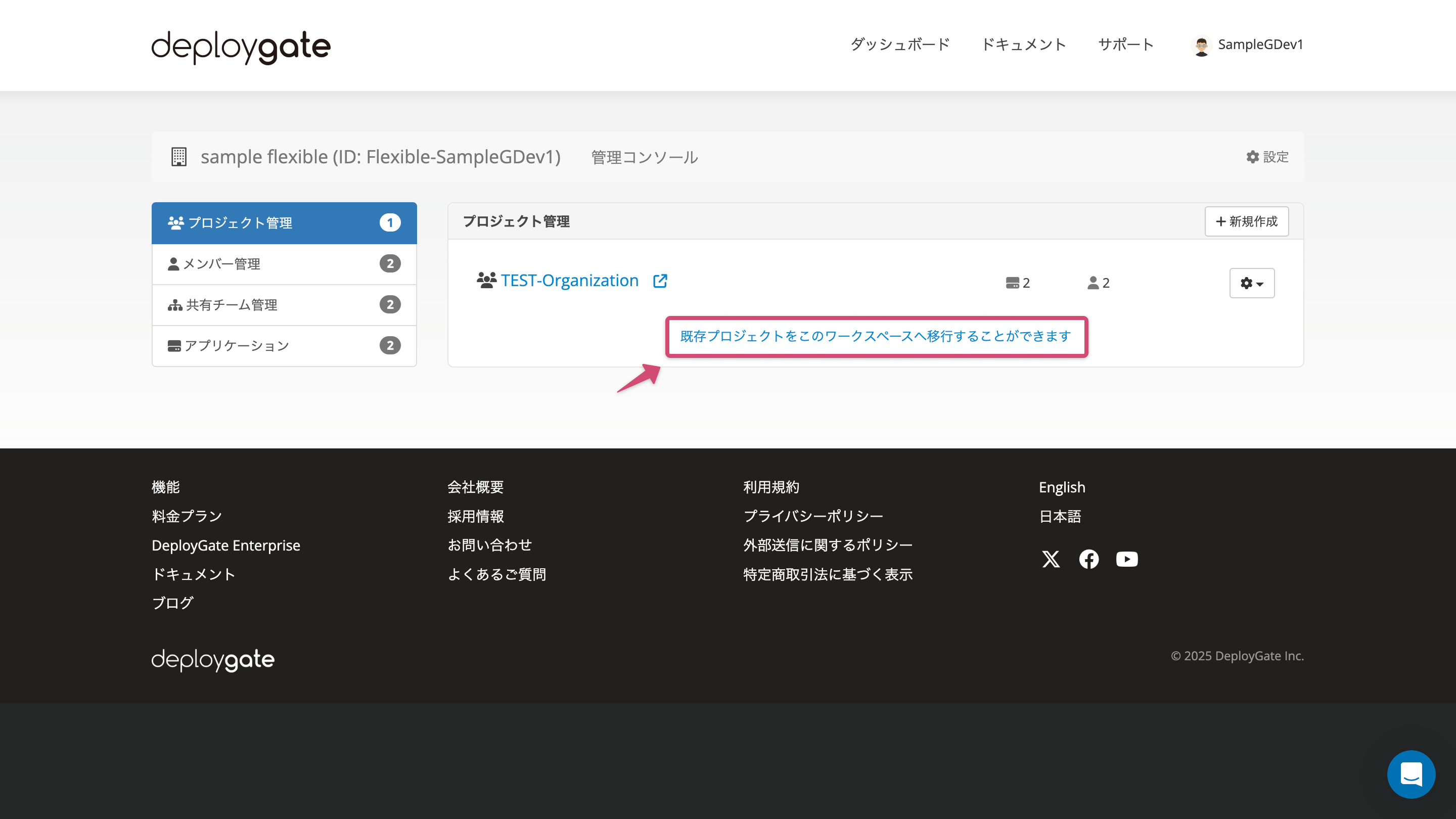The height and width of the screenshot is (819, 1456).
Task: Click the building icon beside sample flexible
Action: [178, 157]
